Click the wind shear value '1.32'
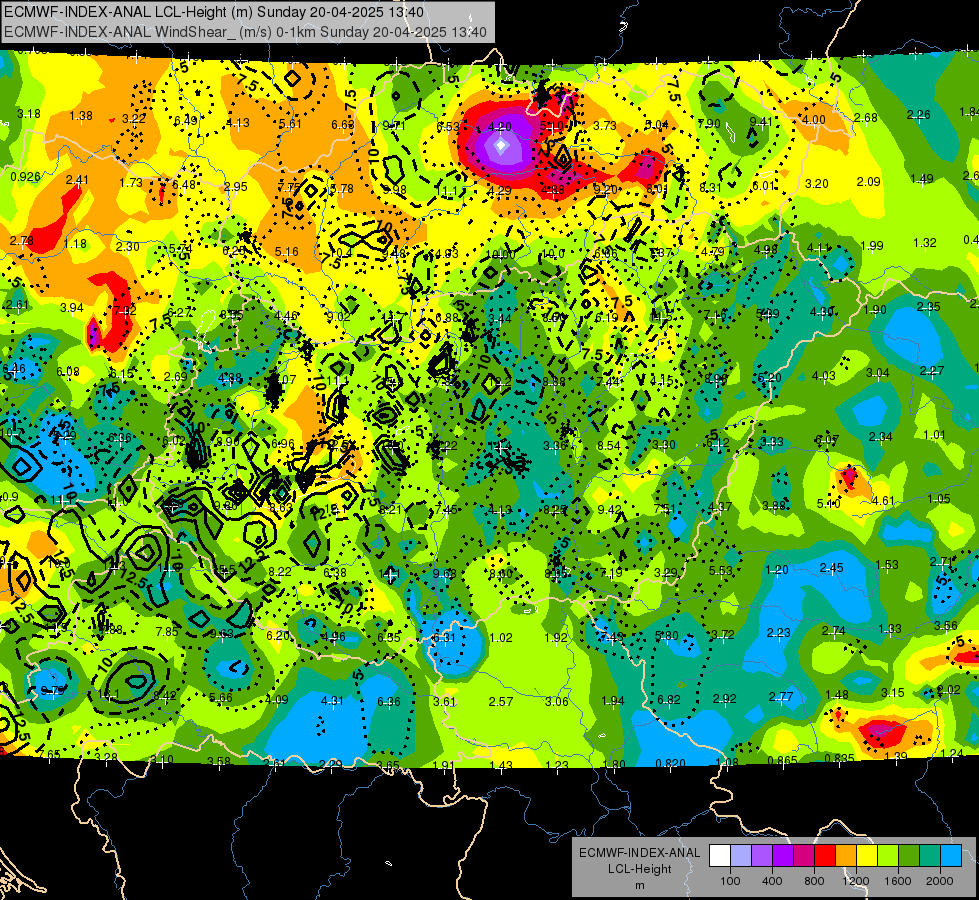The image size is (979, 900). click(925, 243)
